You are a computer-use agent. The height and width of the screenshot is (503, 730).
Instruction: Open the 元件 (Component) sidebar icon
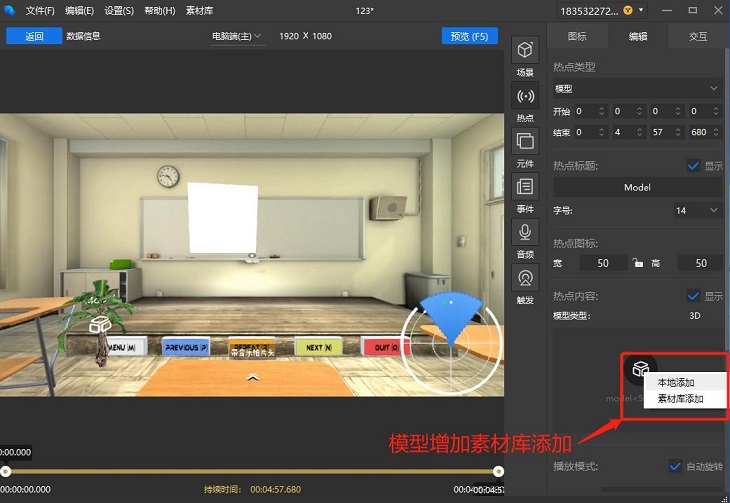click(525, 142)
